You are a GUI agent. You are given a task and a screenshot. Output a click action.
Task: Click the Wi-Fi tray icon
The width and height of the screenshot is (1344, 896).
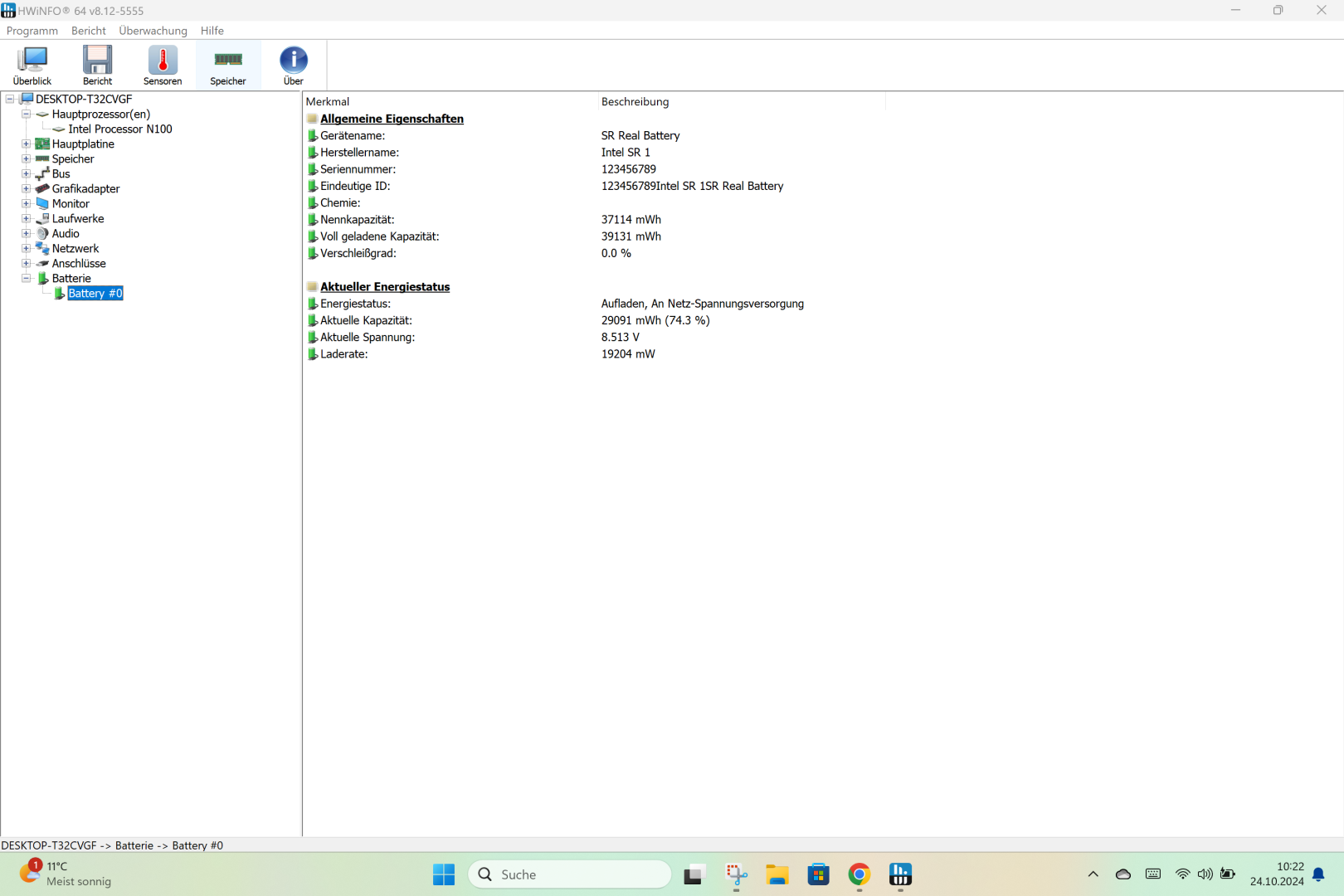point(1183,874)
